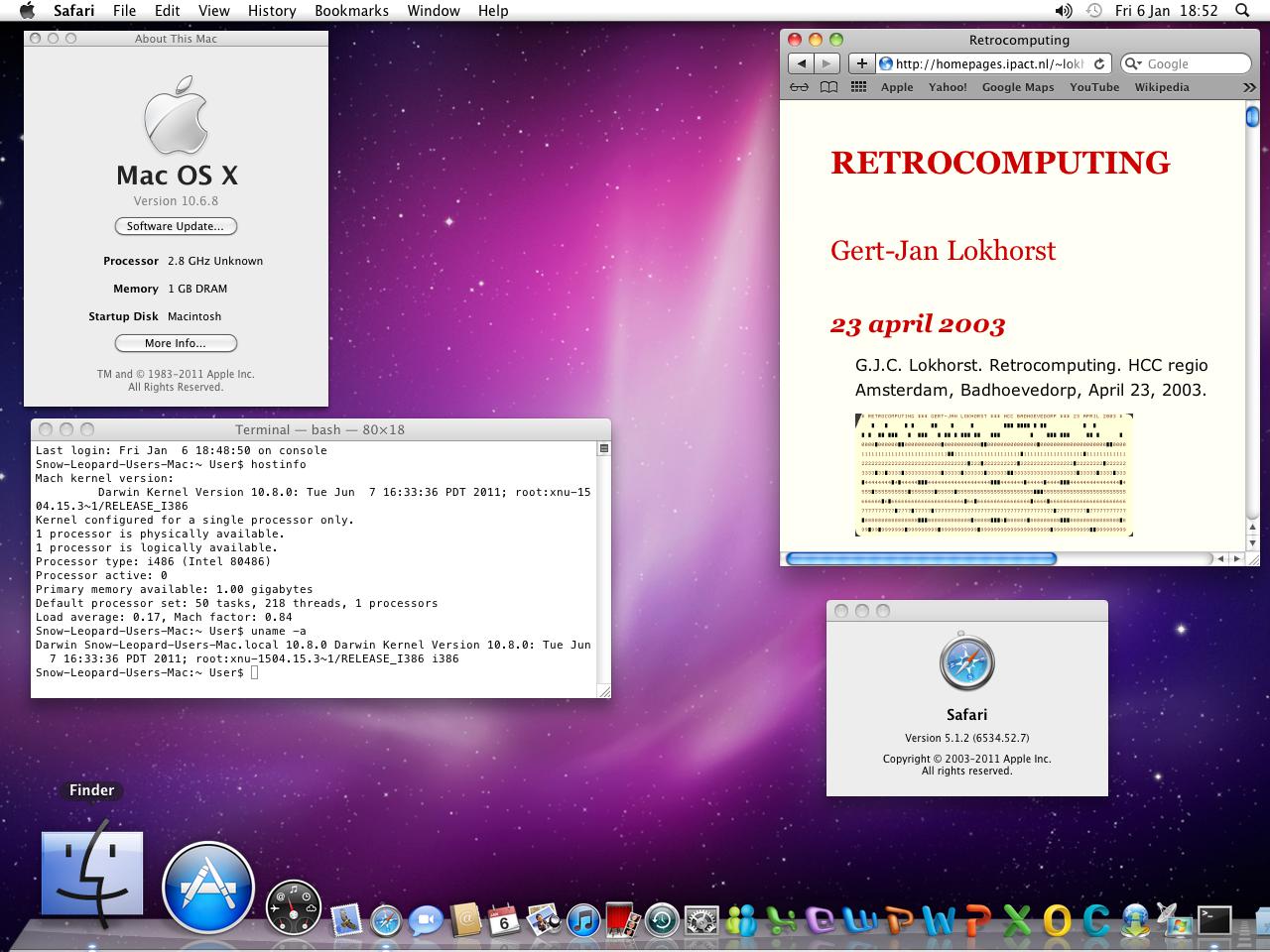Open Address Book in the dock
This screenshot has height=952, width=1270.
(465, 920)
